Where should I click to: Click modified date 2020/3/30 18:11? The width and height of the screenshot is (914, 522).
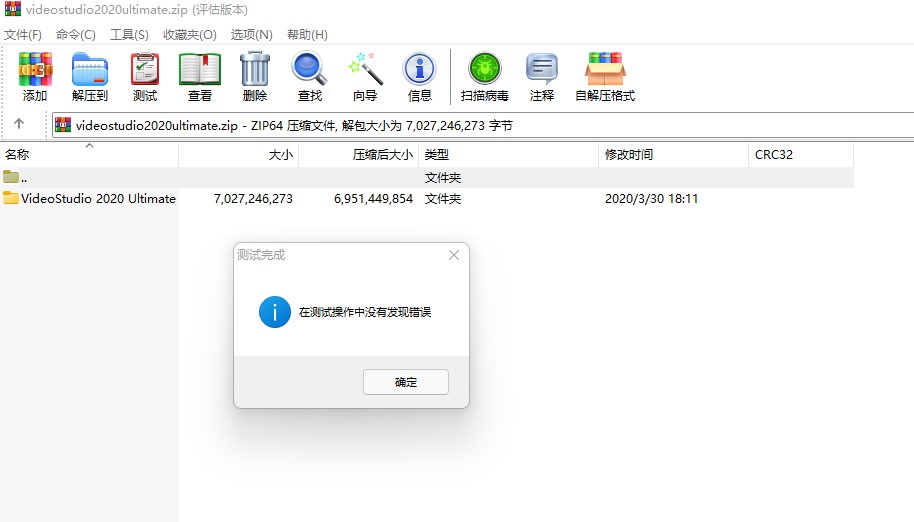click(x=651, y=199)
